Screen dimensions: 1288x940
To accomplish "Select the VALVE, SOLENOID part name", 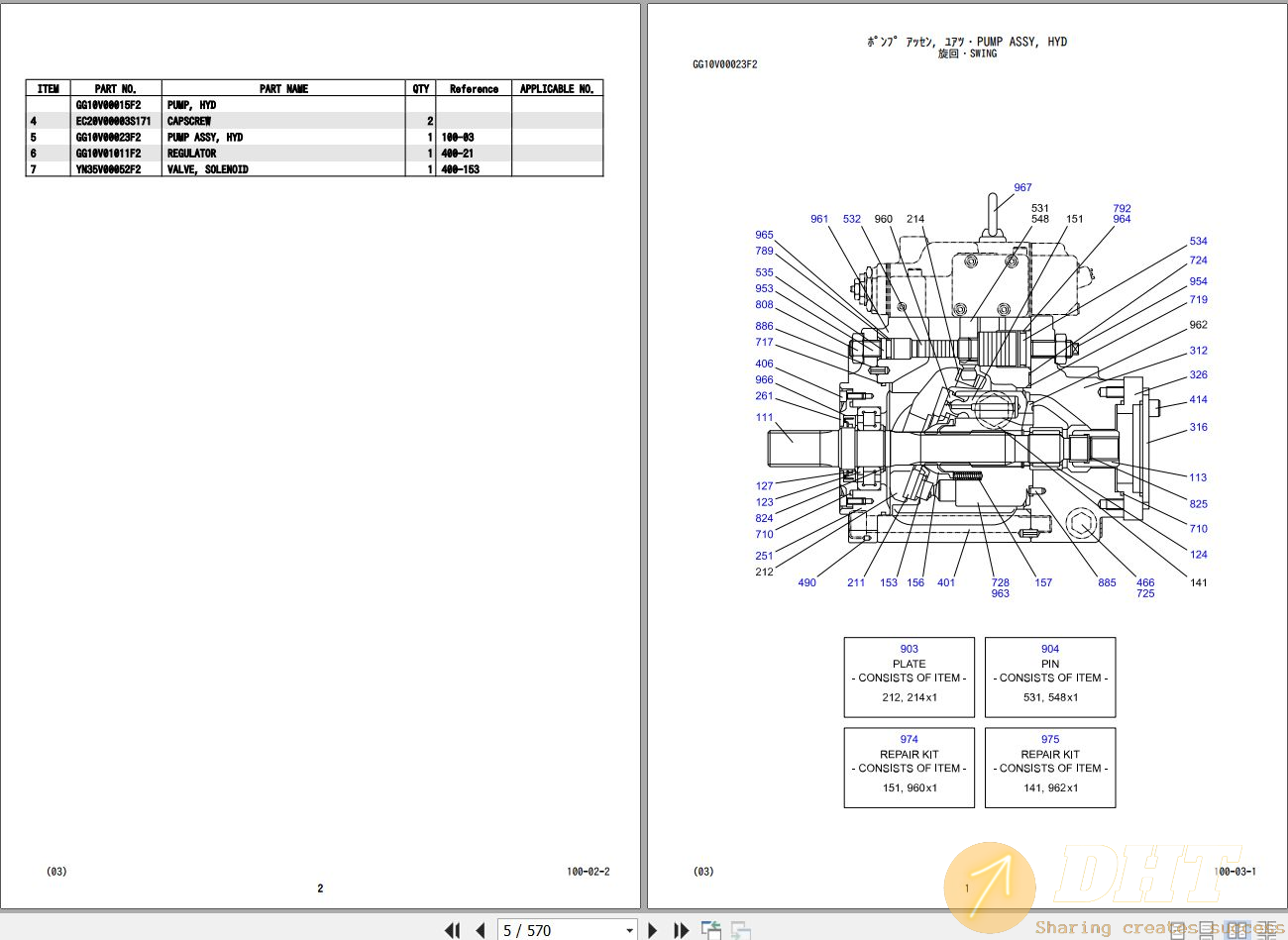I will click(208, 169).
